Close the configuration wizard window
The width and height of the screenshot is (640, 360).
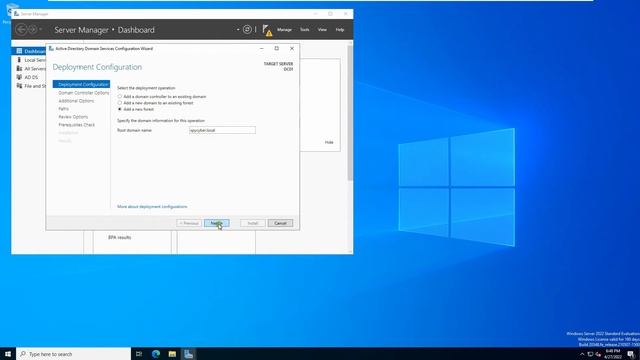[x=292, y=48]
